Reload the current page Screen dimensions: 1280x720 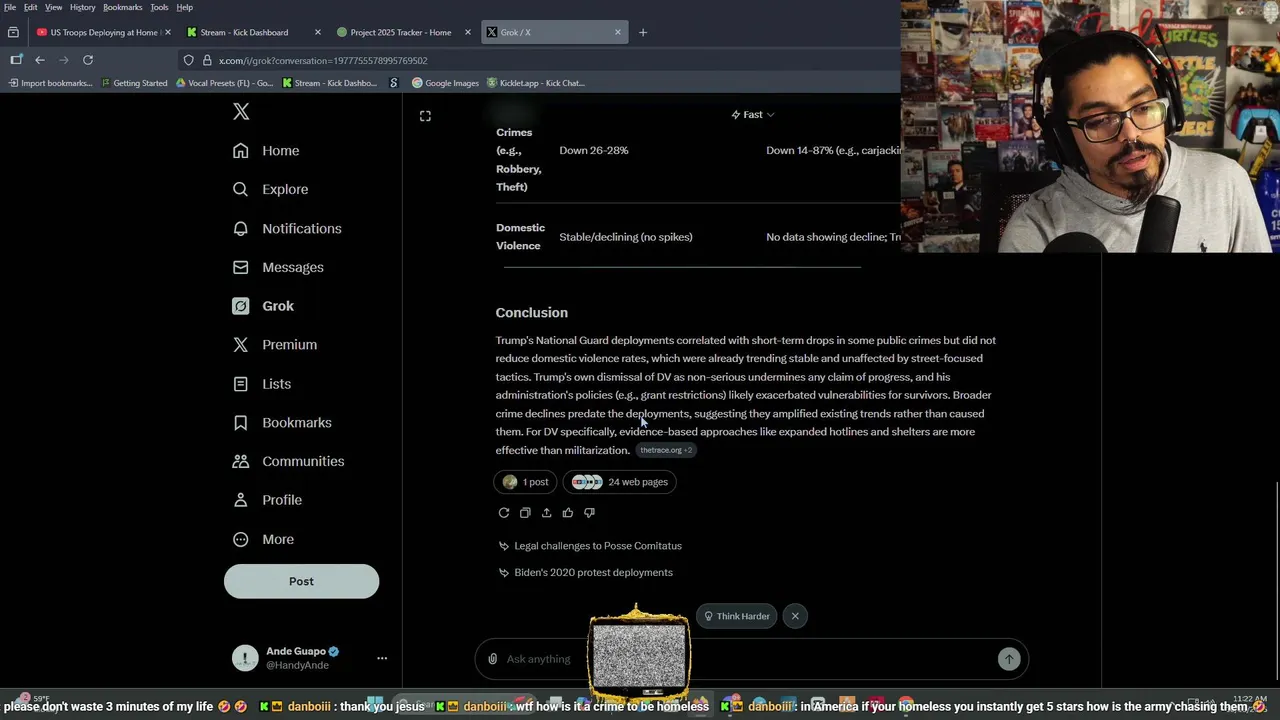click(x=88, y=60)
